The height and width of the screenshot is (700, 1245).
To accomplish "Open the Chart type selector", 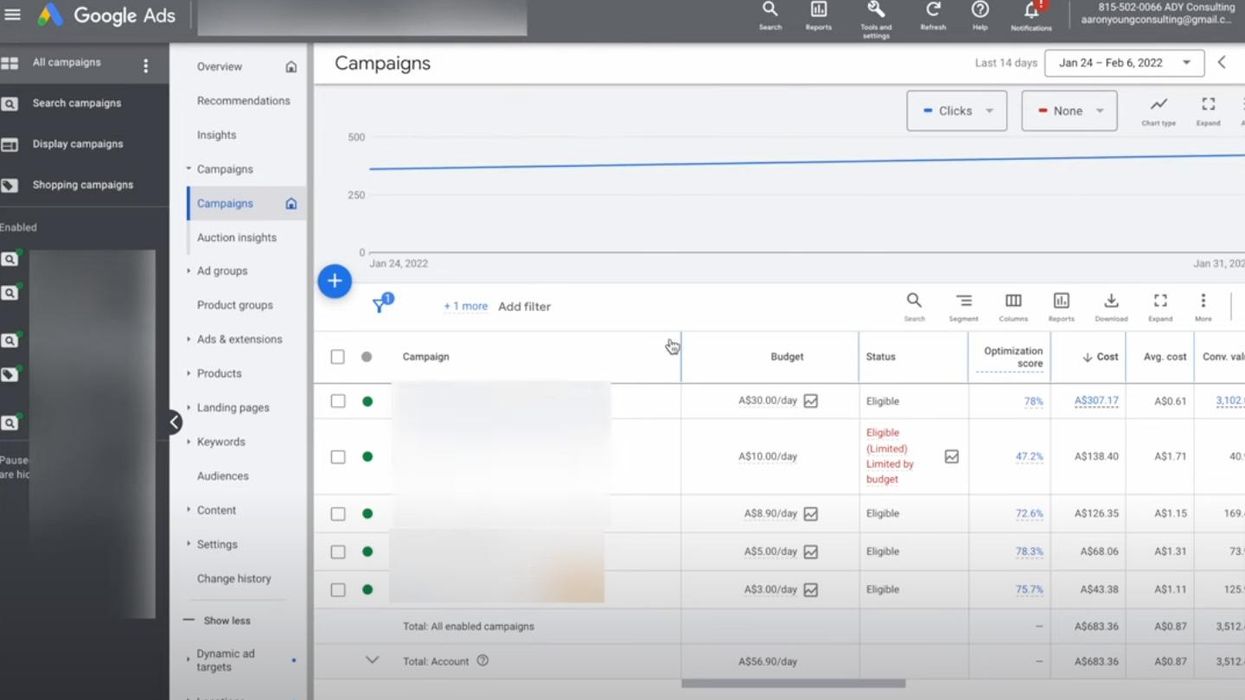I will tap(1157, 106).
